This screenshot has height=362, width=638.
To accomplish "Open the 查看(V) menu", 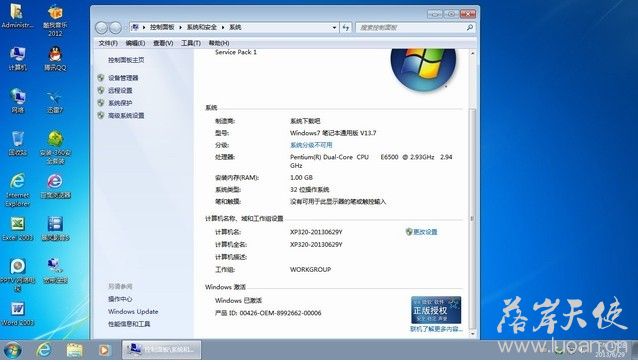I will 163,43.
